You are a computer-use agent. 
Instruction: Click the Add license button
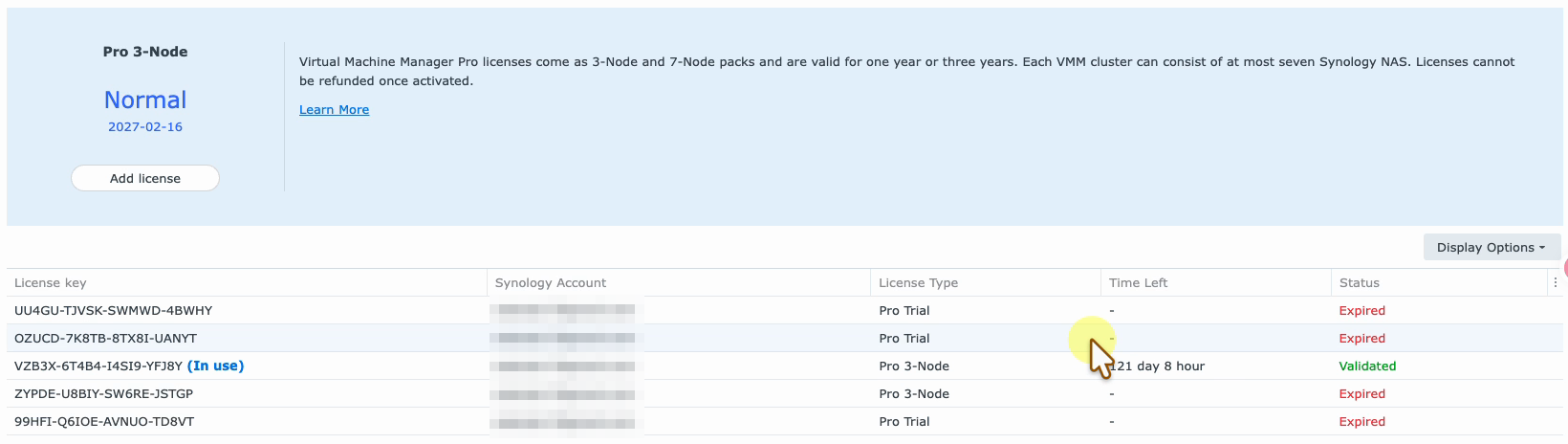tap(145, 178)
